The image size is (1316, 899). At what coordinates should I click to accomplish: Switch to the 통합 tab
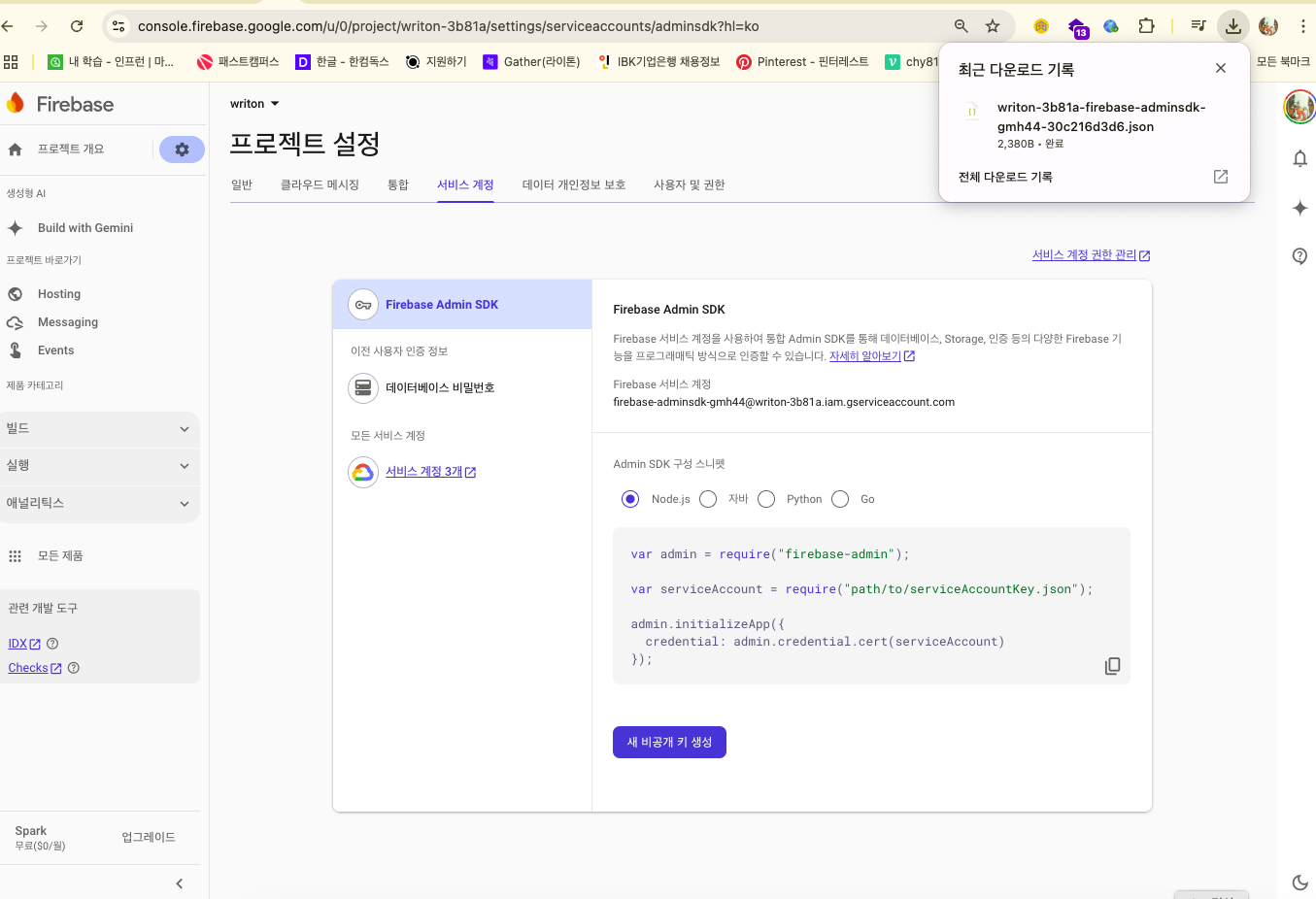click(x=398, y=184)
